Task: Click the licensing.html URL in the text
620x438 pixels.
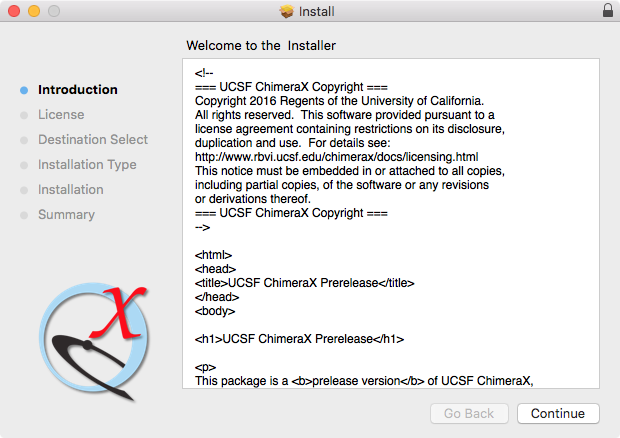Action: coord(336,157)
